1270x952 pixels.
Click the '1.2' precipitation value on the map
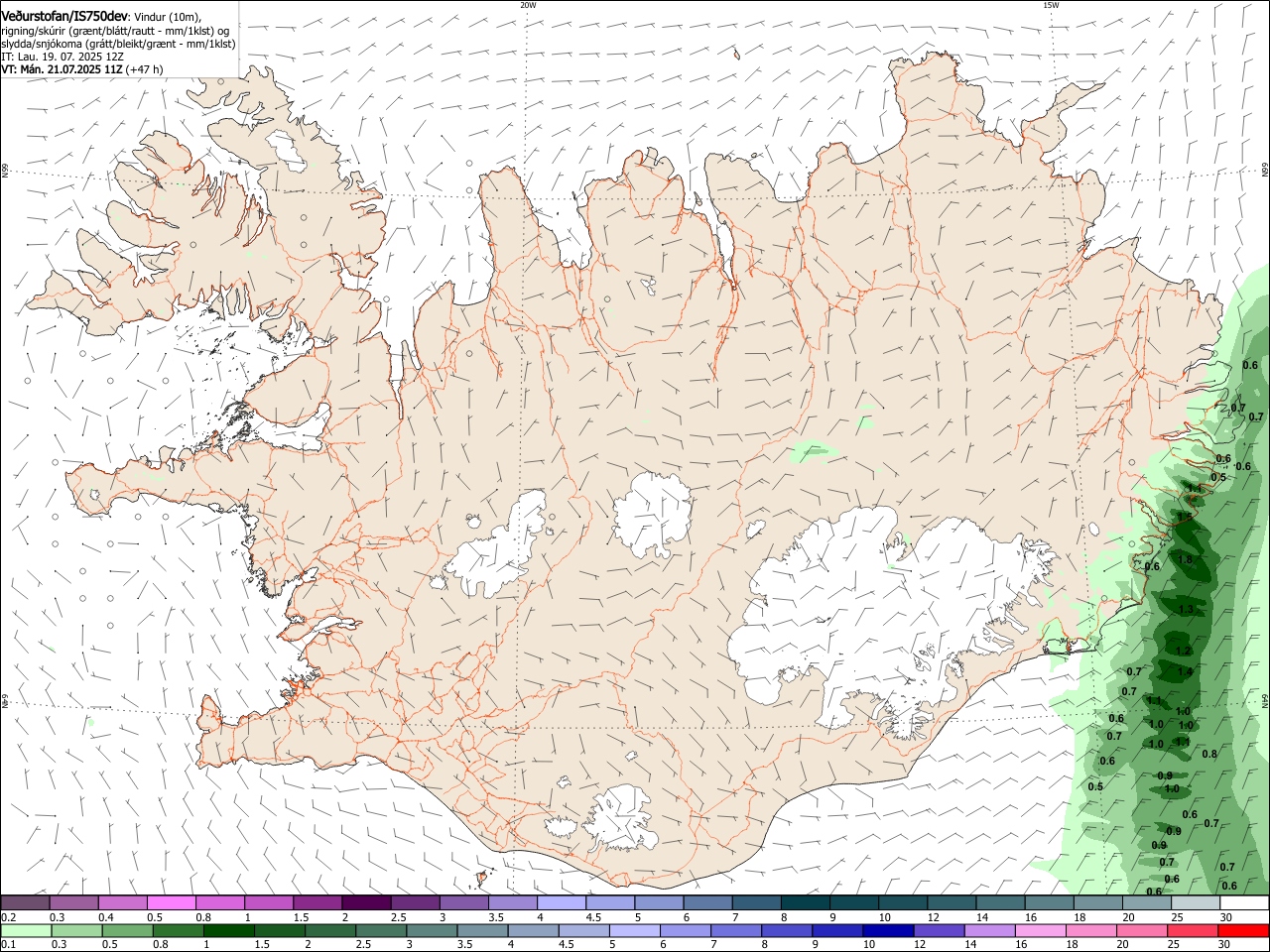point(1183,652)
